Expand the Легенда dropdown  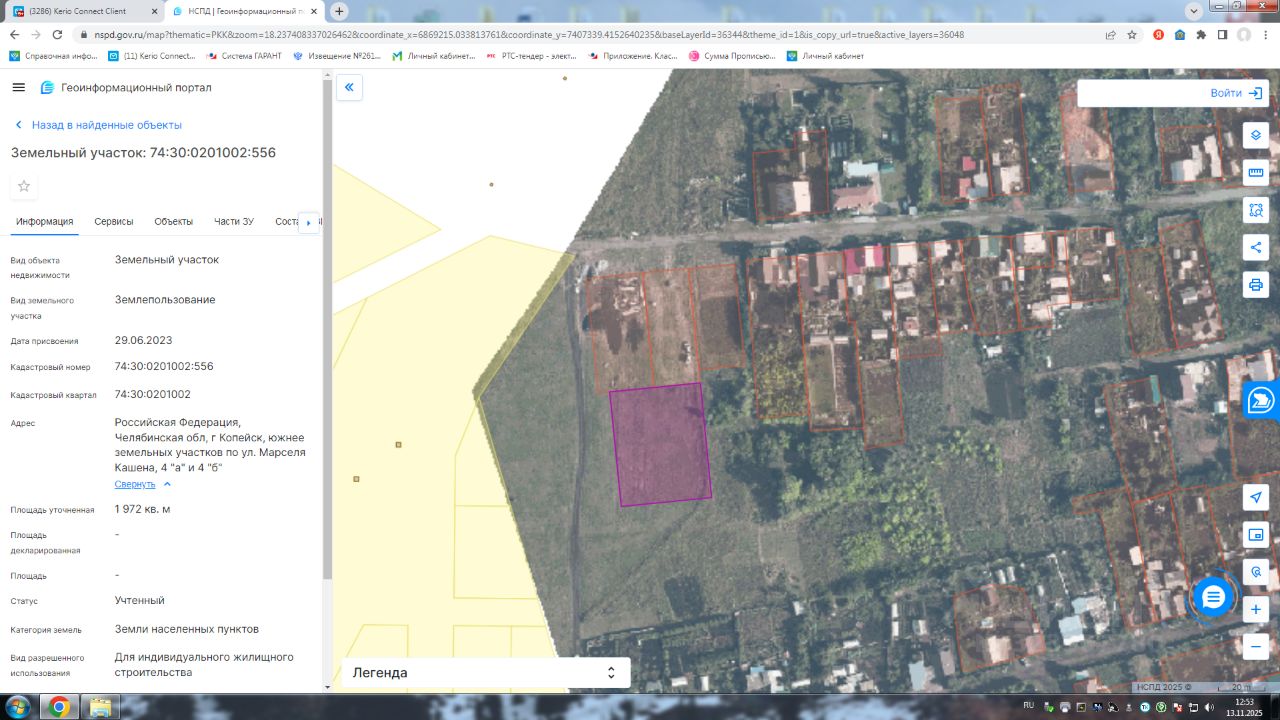point(486,673)
